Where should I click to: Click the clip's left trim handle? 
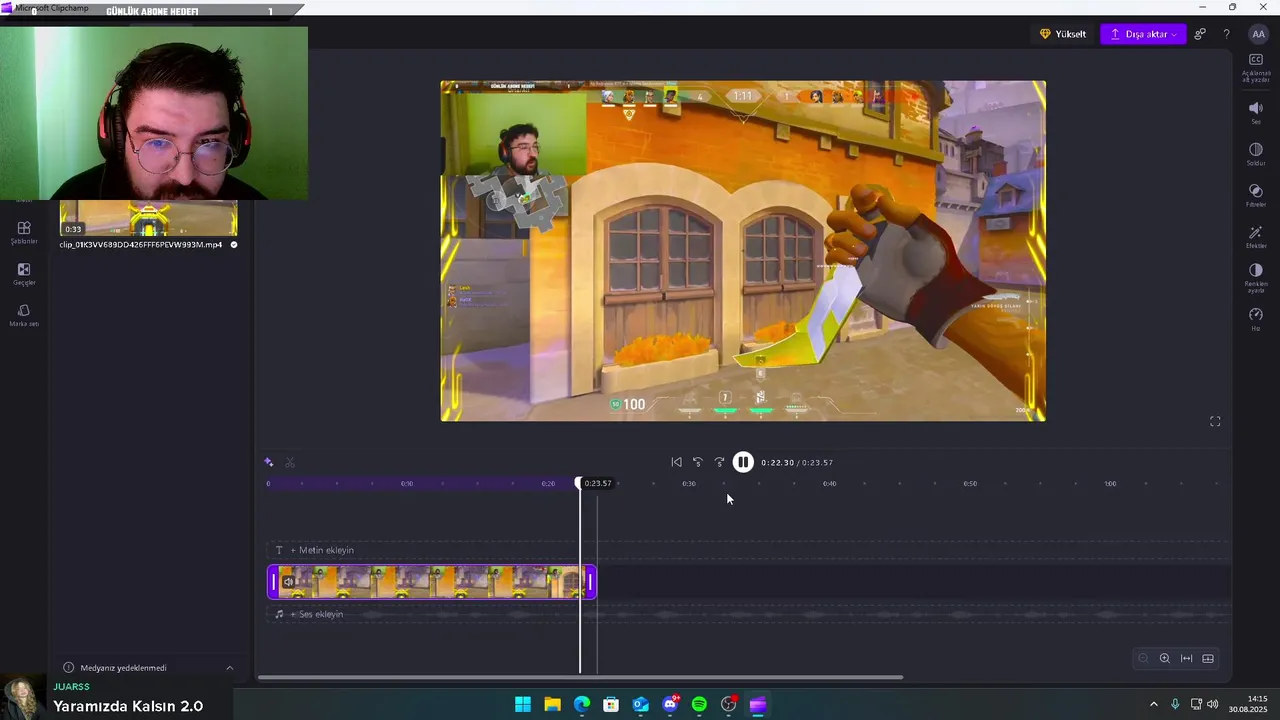[273, 582]
